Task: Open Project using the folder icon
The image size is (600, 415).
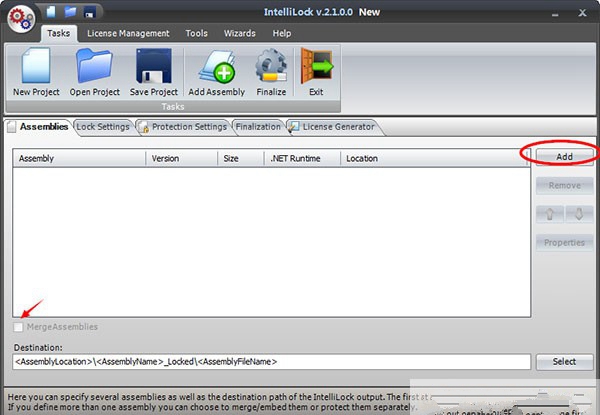Action: (x=95, y=72)
